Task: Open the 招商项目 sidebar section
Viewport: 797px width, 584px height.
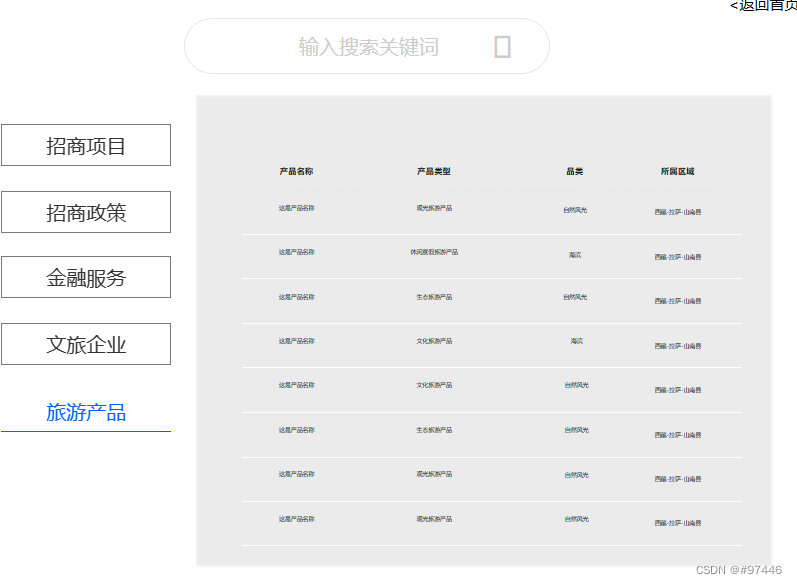Action: (86, 145)
